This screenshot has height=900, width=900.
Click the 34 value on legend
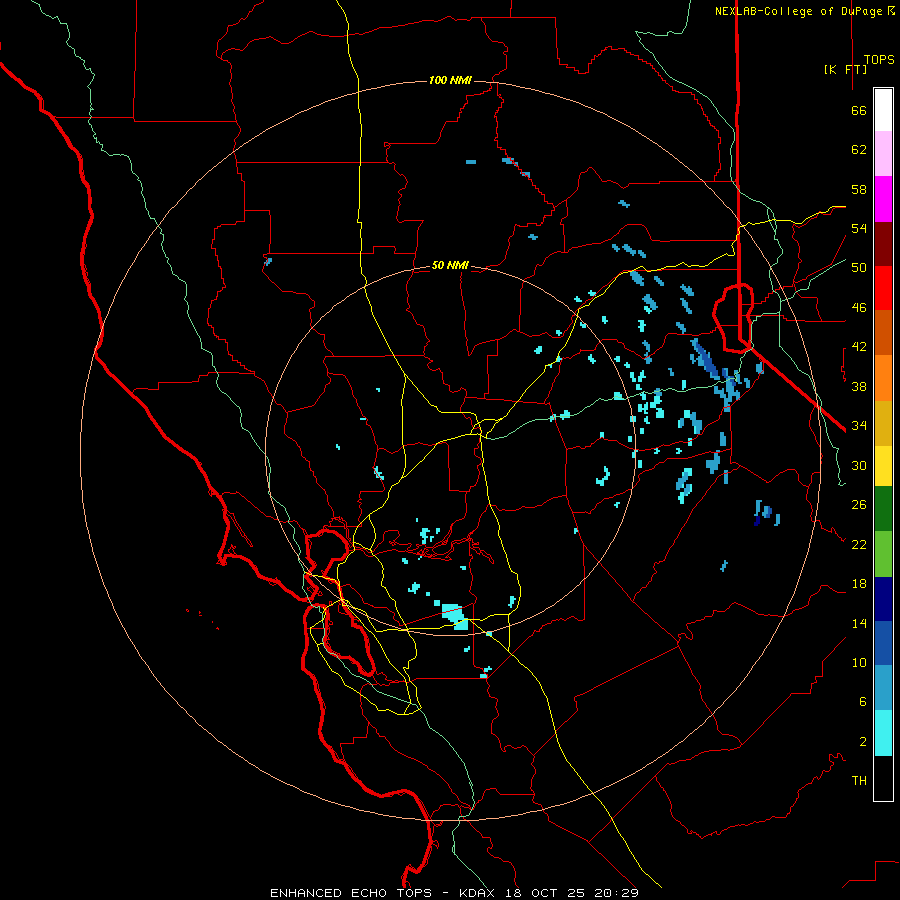point(859,426)
